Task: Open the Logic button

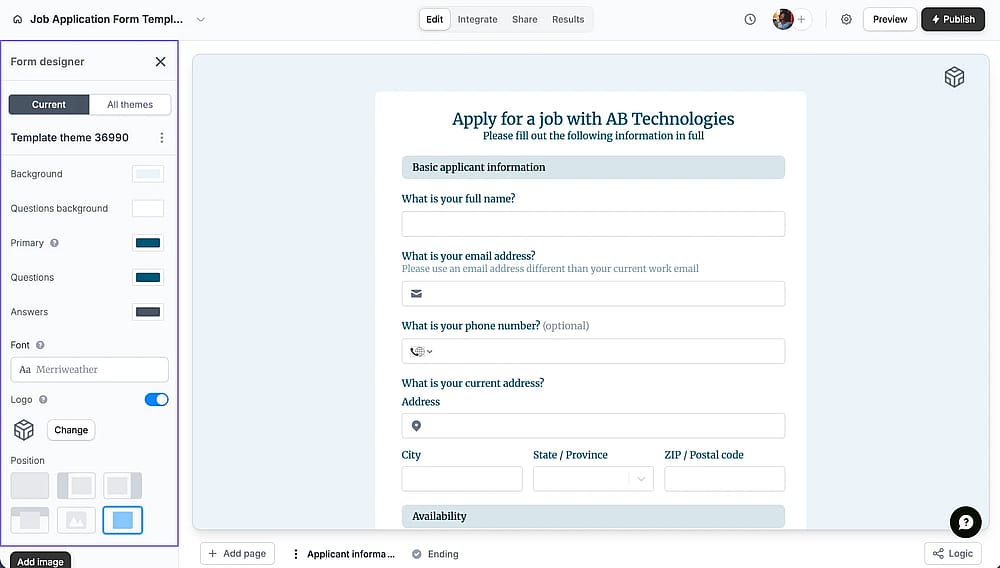Action: [x=953, y=553]
